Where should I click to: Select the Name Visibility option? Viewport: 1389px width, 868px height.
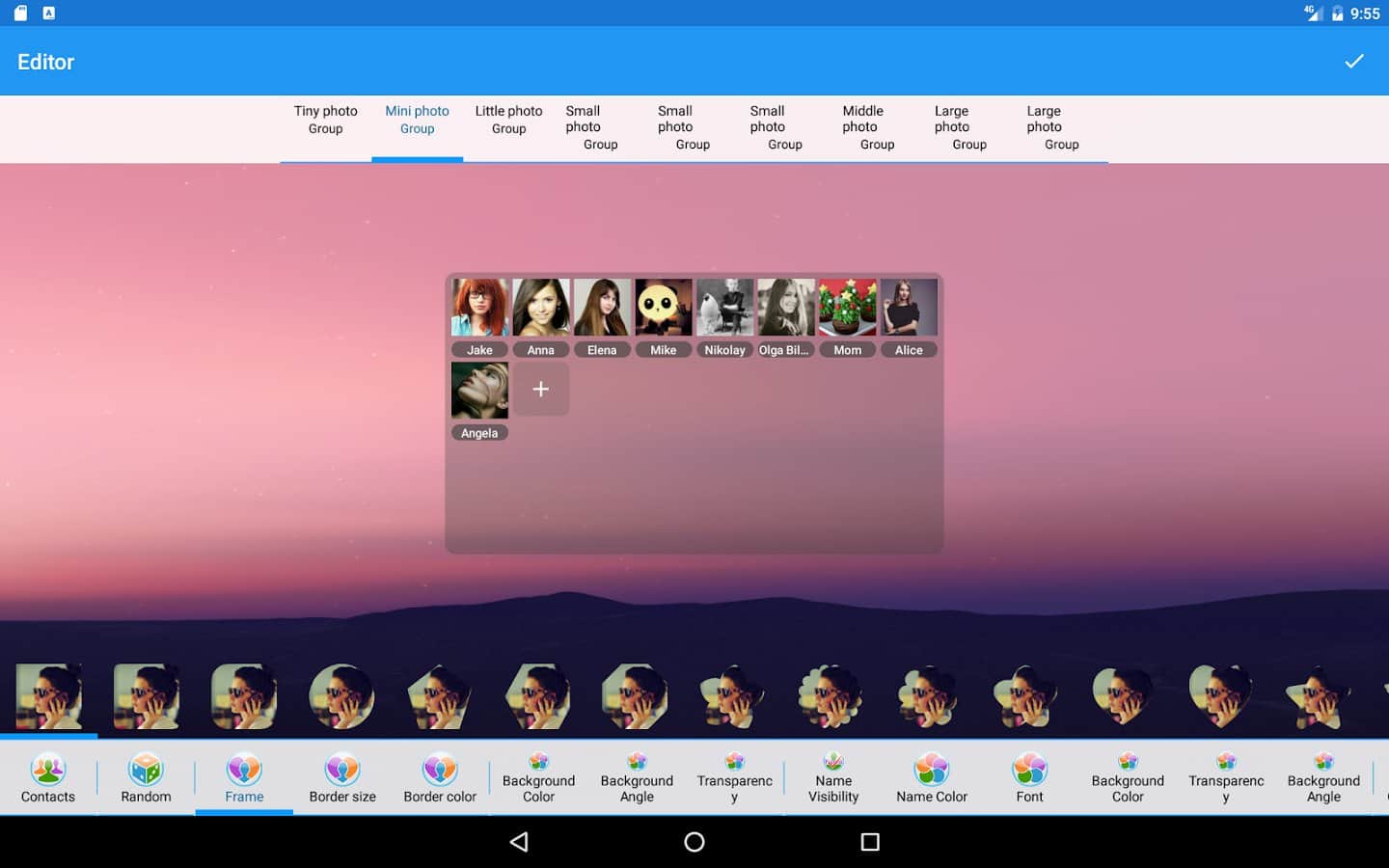pos(833,777)
